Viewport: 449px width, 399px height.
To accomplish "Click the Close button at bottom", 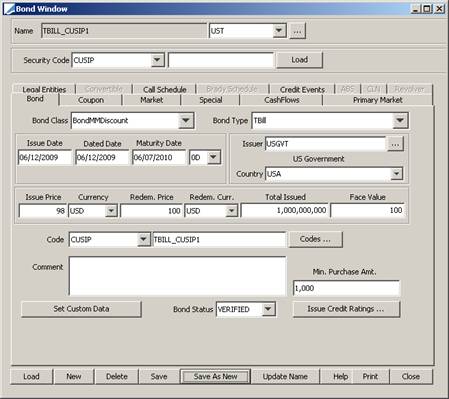I will (x=411, y=376).
